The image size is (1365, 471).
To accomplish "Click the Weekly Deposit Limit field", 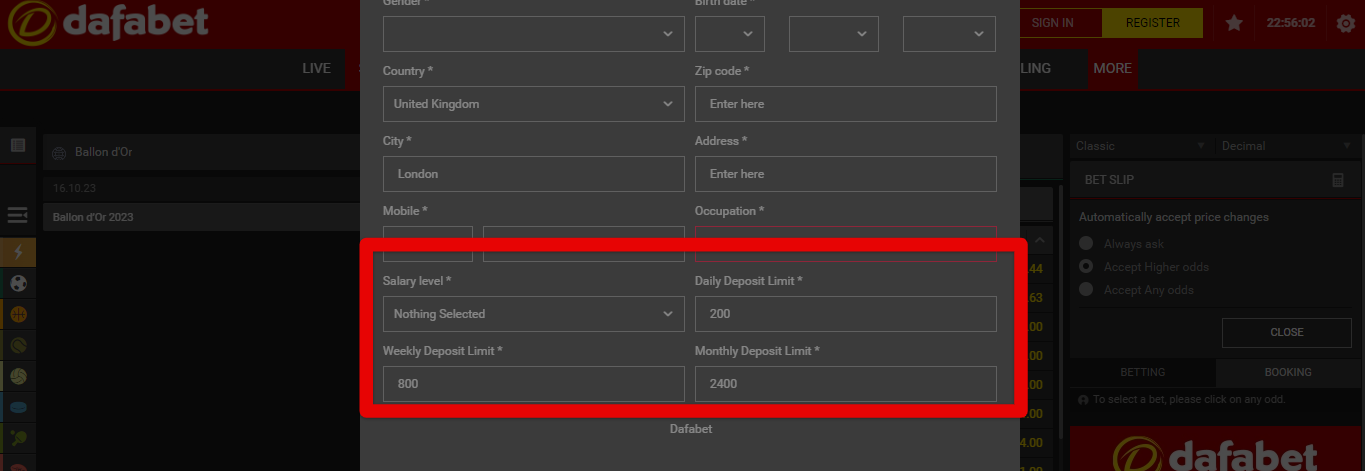I will click(534, 384).
